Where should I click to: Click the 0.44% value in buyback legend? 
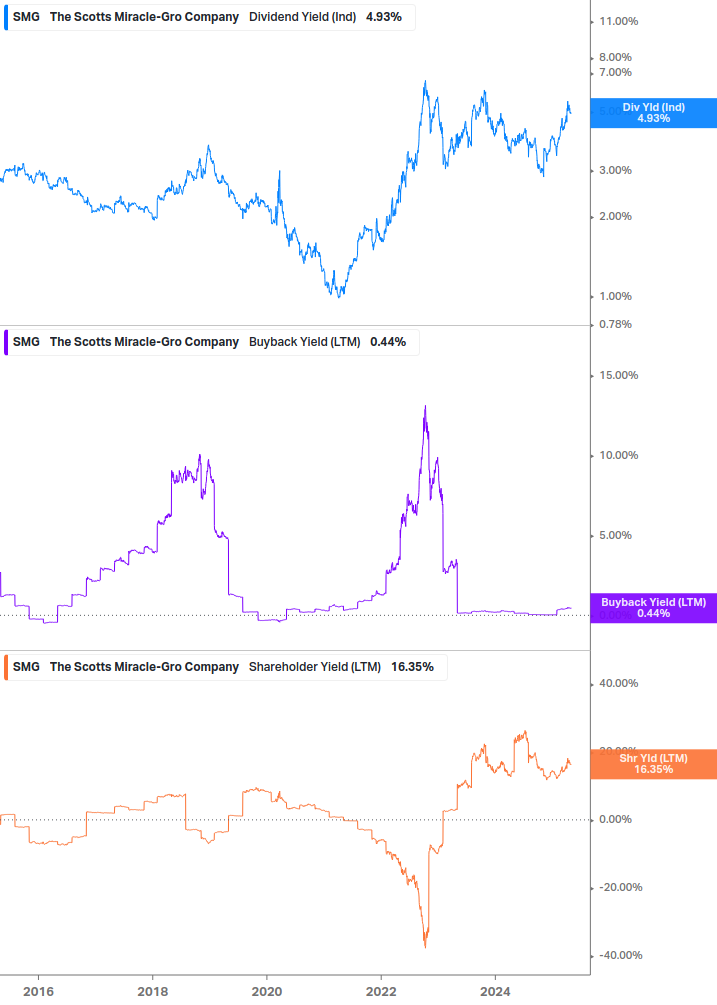(x=388, y=342)
